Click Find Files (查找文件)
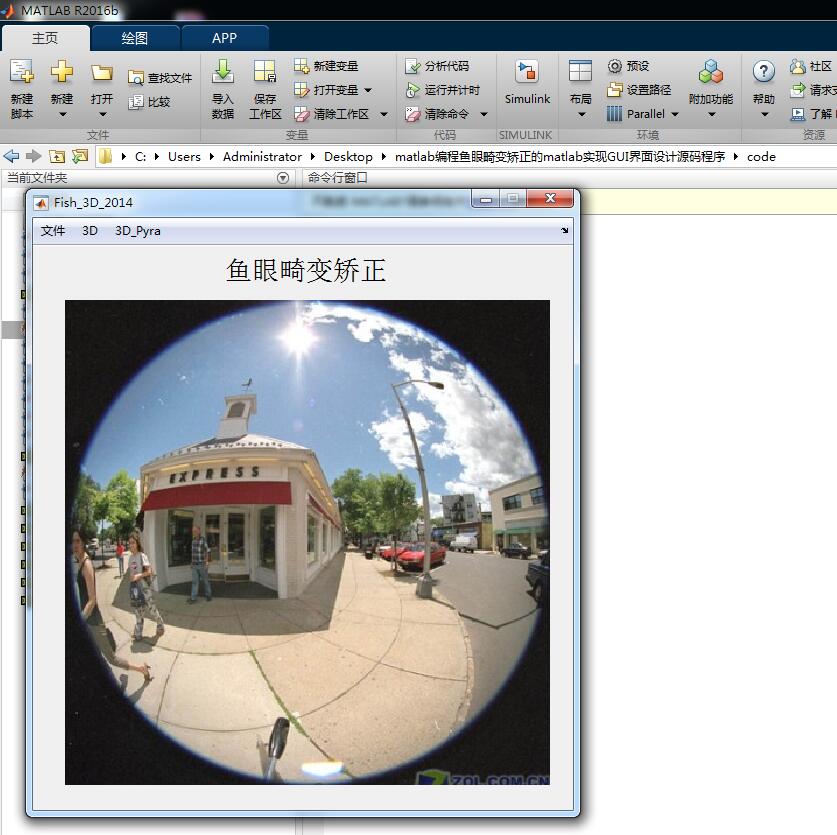Image resolution: width=837 pixels, height=835 pixels. [160, 78]
